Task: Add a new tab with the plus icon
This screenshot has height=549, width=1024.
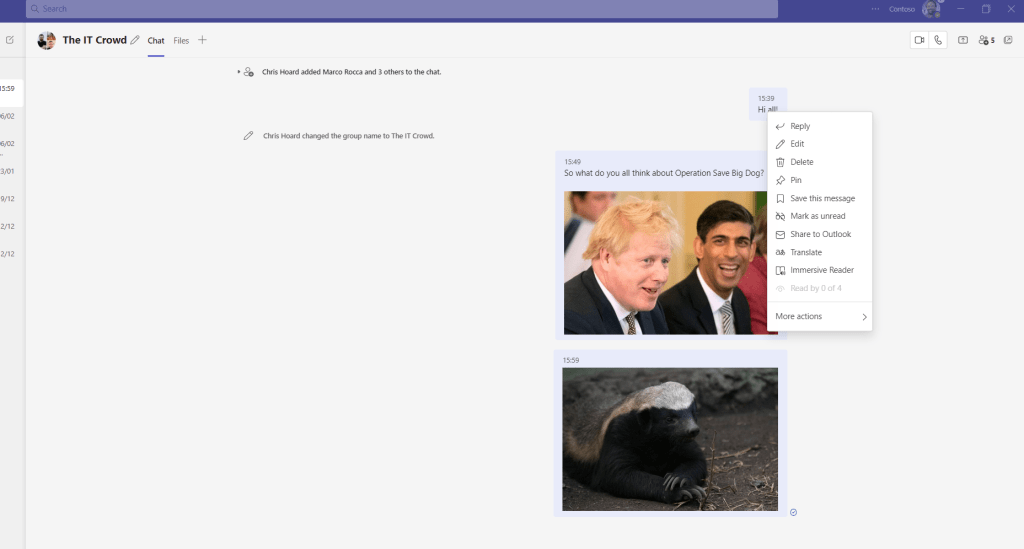Action: (x=202, y=40)
